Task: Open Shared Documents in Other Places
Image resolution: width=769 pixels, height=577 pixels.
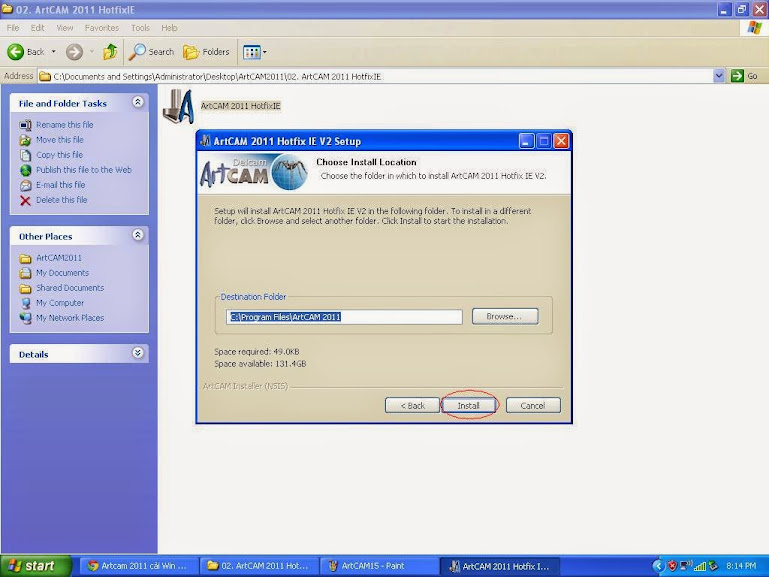Action: click(70, 288)
